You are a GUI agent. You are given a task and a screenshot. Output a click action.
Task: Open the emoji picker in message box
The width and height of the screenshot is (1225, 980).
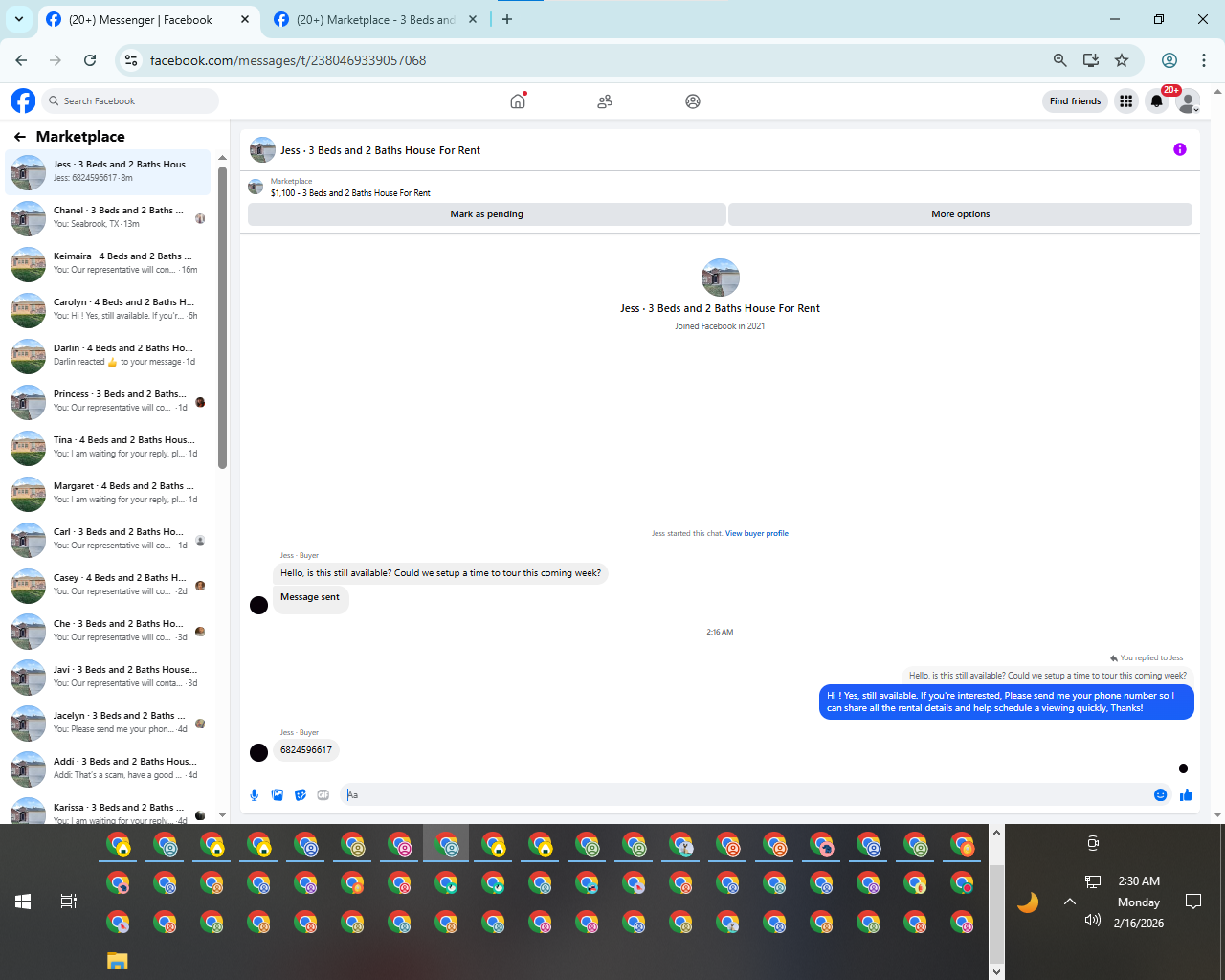point(1161,795)
